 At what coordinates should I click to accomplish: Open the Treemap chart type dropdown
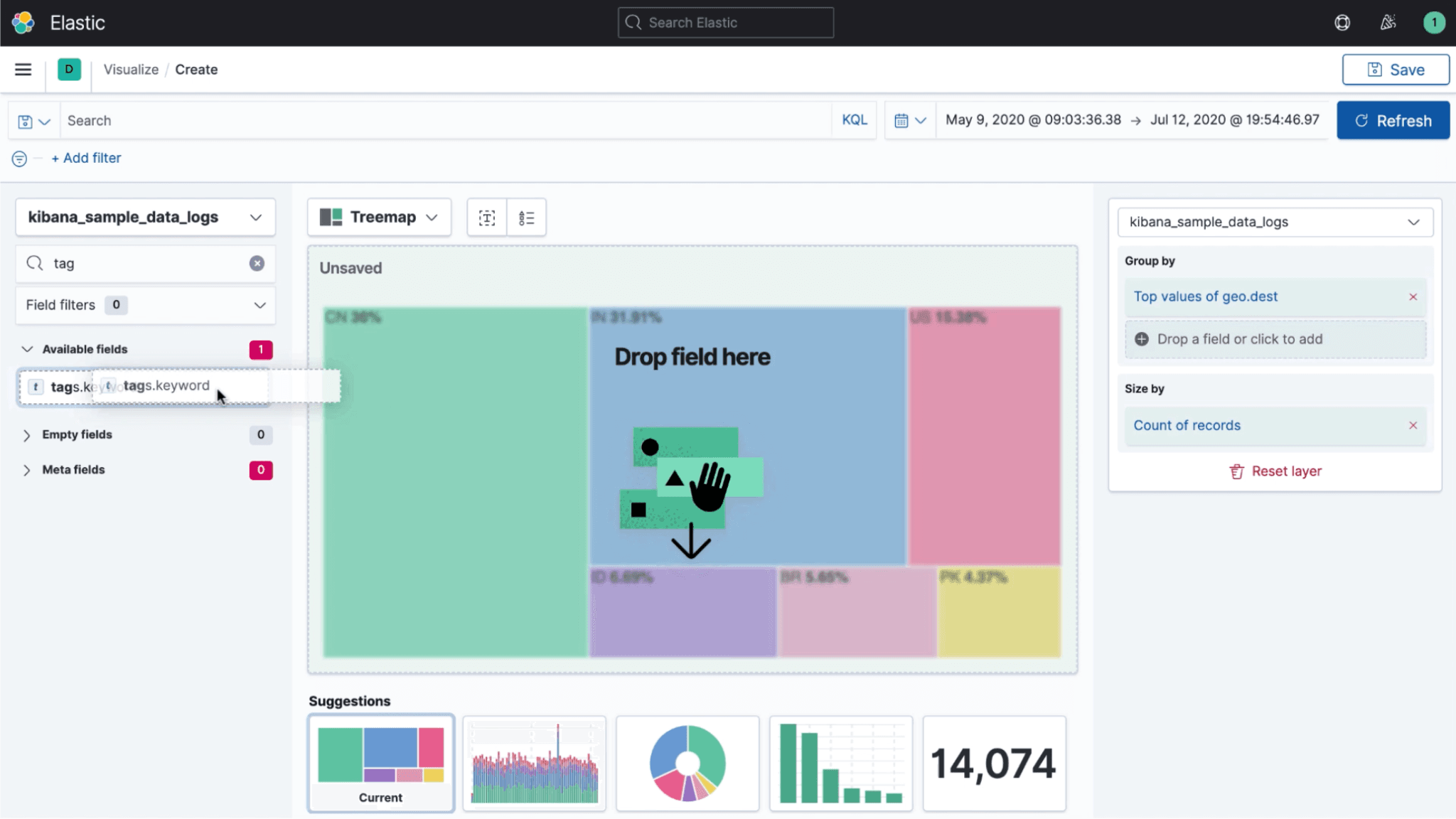[x=379, y=217]
